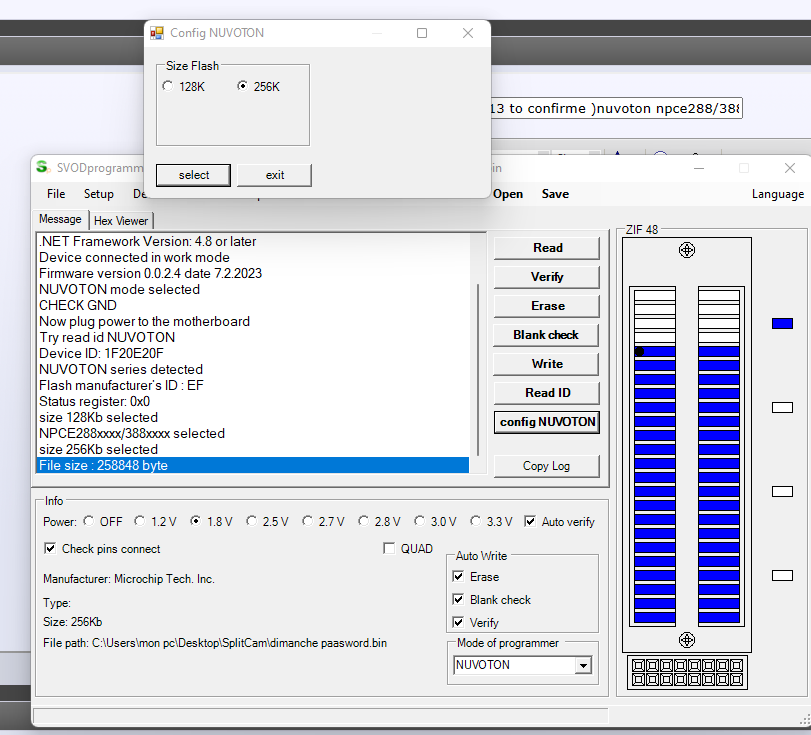Click the black pin 1 marker in socket
Image resolution: width=811 pixels, height=735 pixels.
click(x=639, y=351)
